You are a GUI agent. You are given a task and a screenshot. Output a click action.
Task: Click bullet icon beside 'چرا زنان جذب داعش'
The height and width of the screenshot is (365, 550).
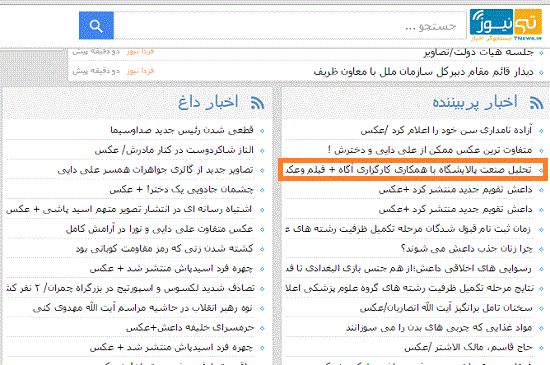[541, 250]
